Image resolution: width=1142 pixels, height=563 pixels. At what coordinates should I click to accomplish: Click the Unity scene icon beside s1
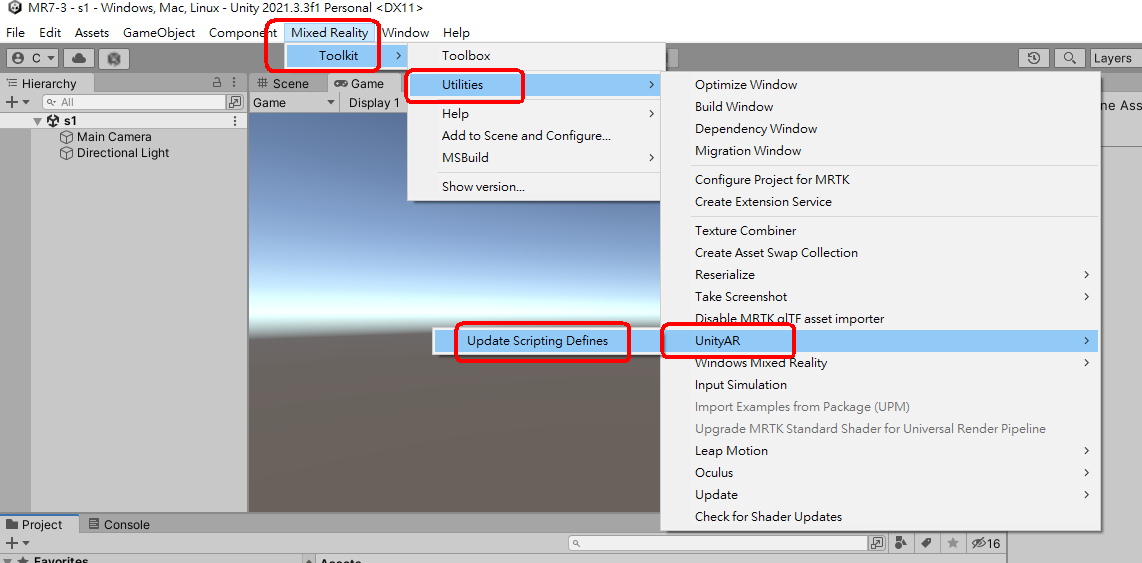(x=52, y=121)
